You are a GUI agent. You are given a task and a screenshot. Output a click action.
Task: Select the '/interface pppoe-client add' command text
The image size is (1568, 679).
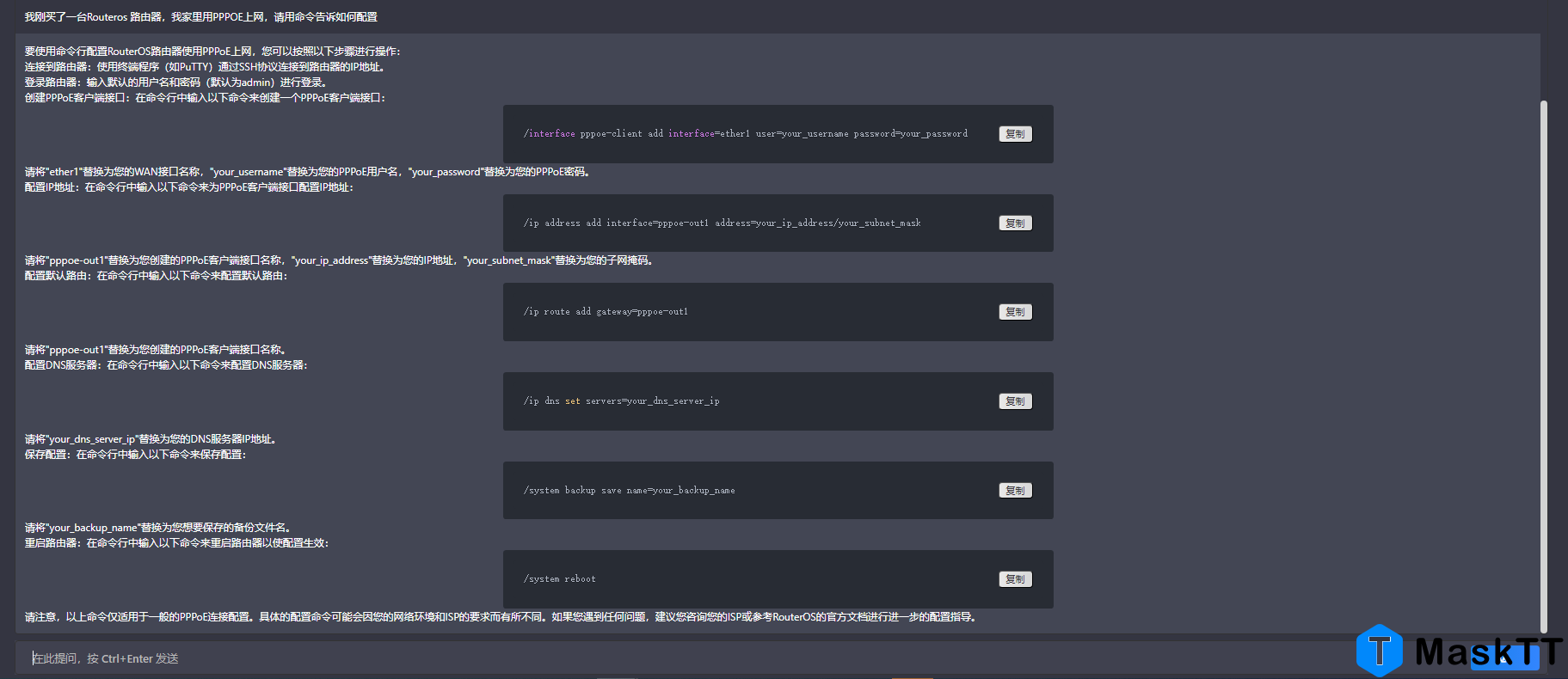(745, 134)
